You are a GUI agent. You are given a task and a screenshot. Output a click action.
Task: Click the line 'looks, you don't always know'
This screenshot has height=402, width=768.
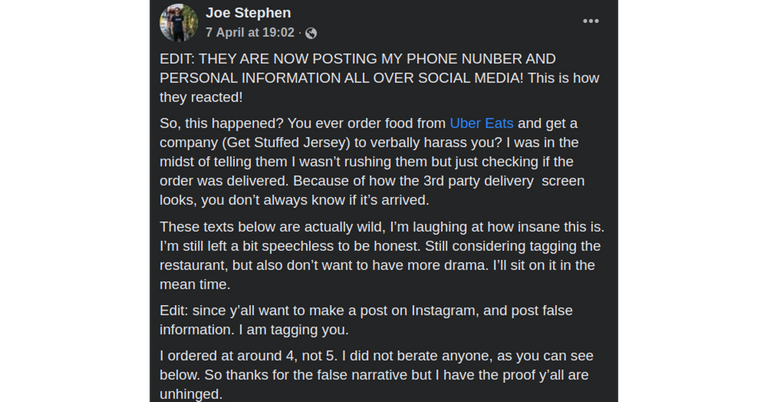[294, 200]
